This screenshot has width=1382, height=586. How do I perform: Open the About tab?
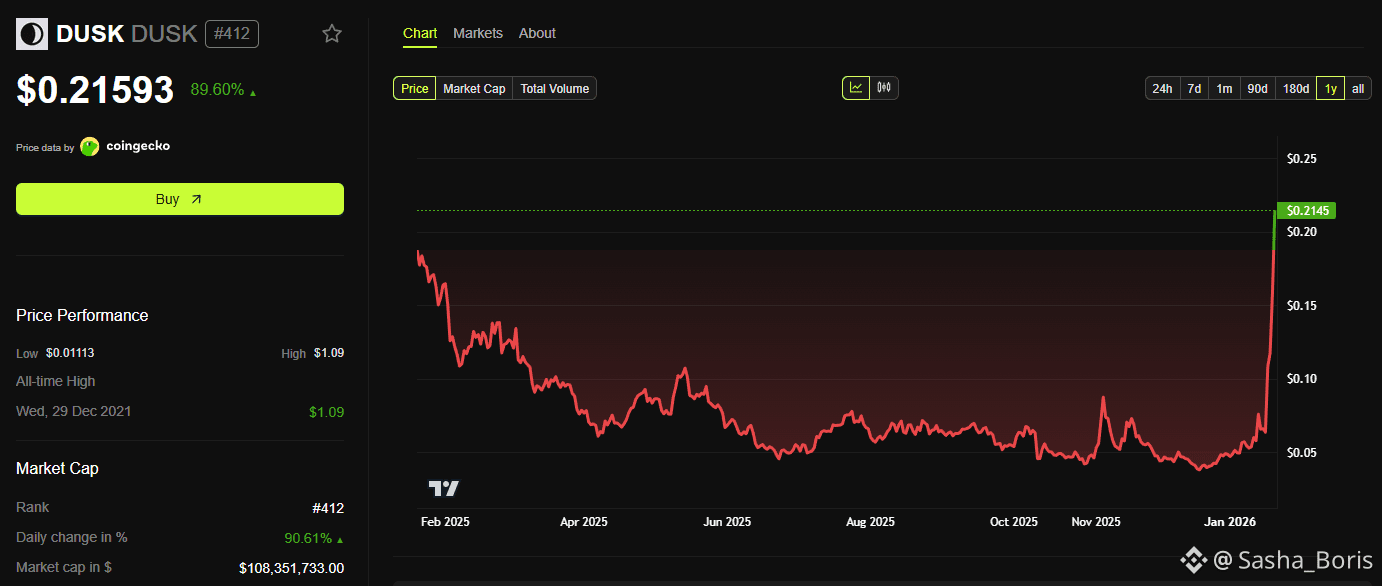coord(537,33)
